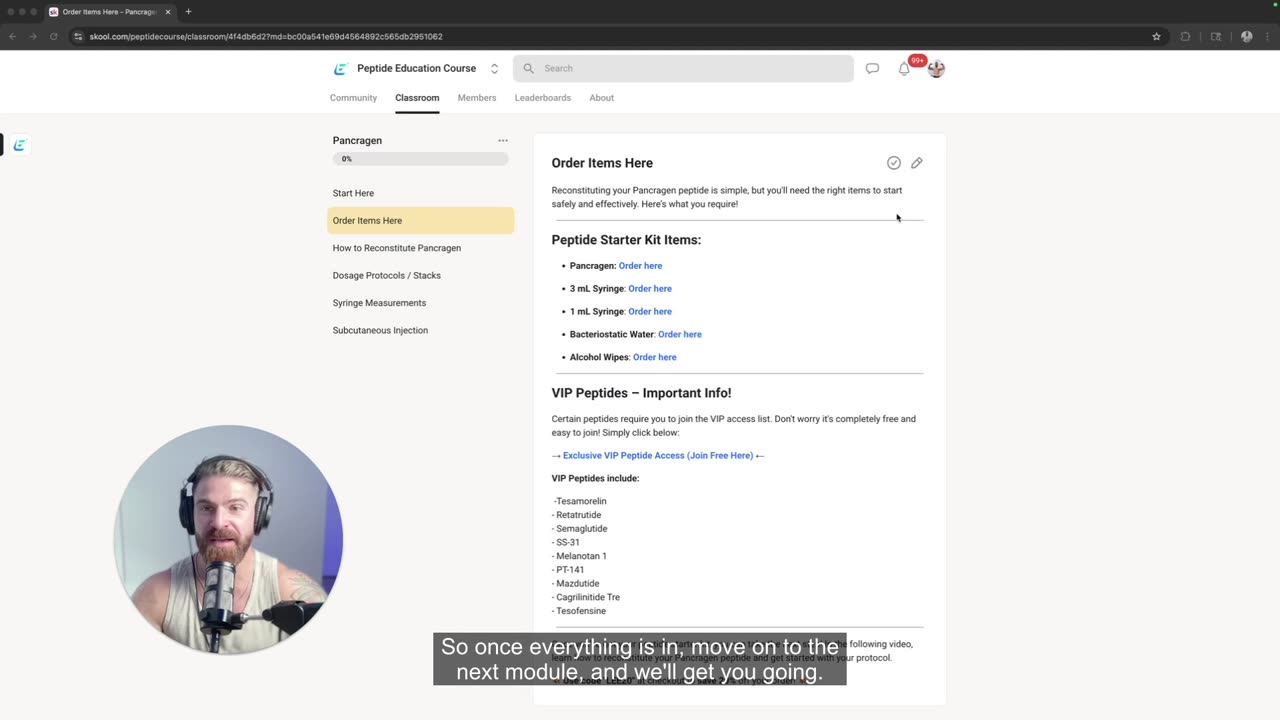Reload the page
The height and width of the screenshot is (720, 1280).
(x=54, y=36)
